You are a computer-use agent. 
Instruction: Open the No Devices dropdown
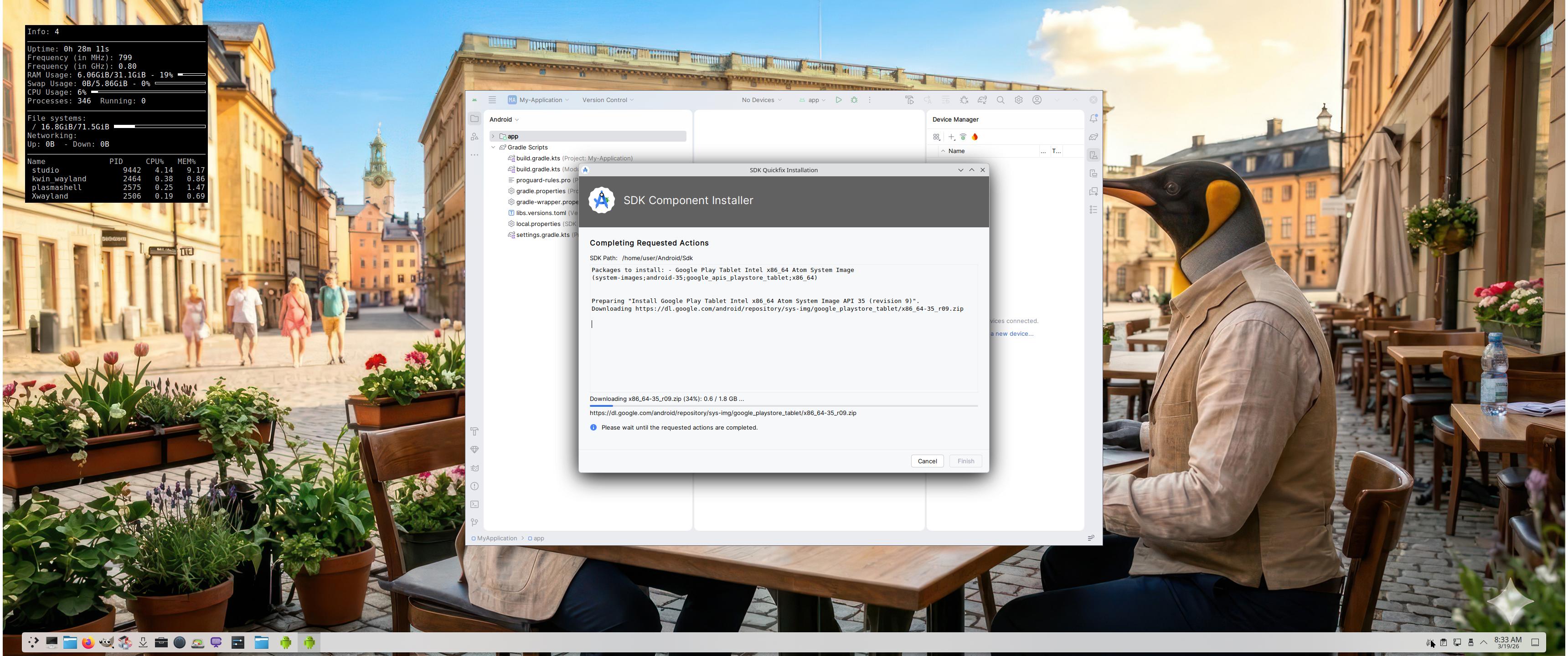tap(762, 100)
